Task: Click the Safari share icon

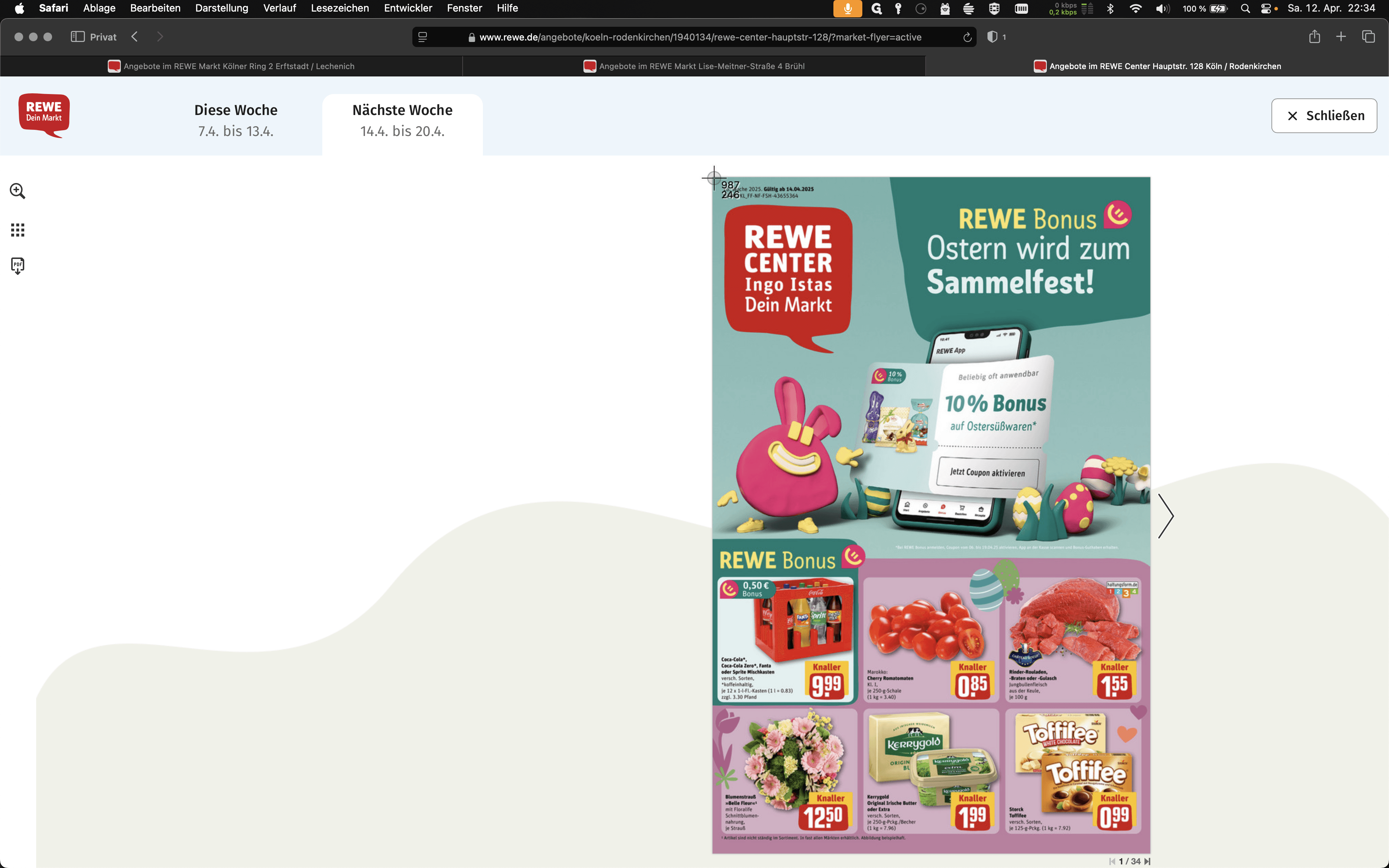Action: tap(1314, 37)
